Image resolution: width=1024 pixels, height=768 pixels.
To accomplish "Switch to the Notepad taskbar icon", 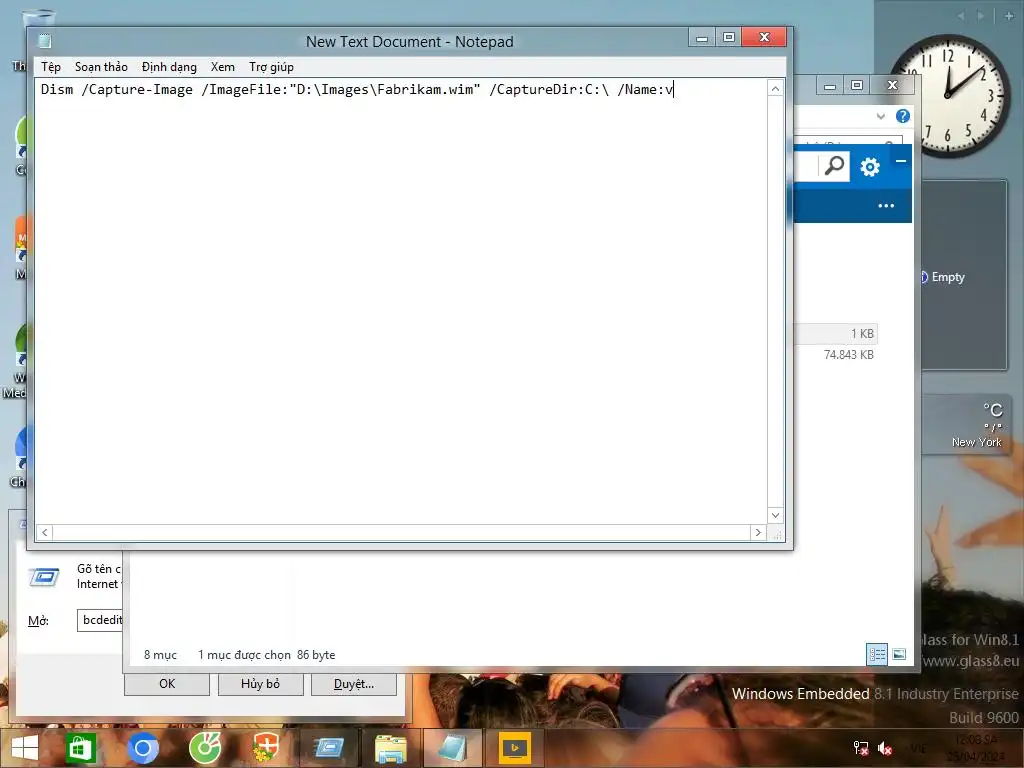I will 452,748.
